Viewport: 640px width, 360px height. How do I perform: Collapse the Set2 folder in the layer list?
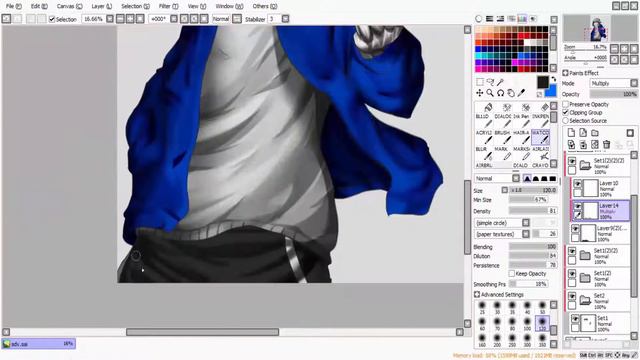tap(586, 301)
